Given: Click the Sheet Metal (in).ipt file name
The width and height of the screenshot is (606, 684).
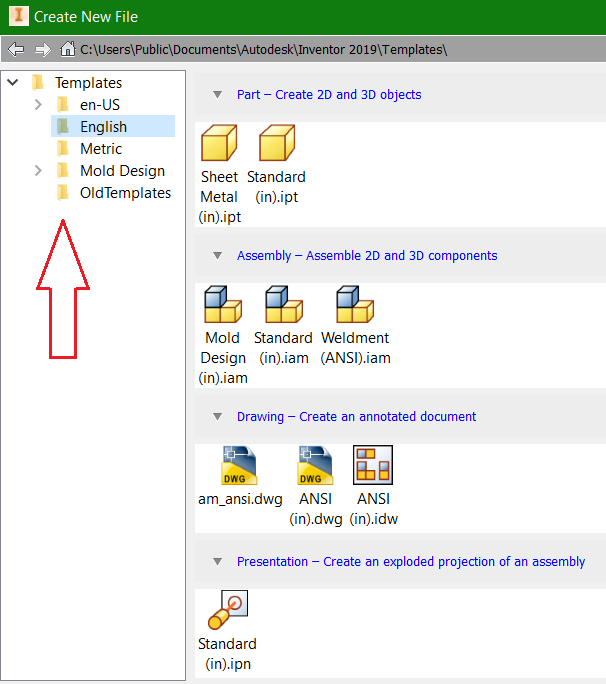Looking at the screenshot, I should pyautogui.click(x=219, y=197).
